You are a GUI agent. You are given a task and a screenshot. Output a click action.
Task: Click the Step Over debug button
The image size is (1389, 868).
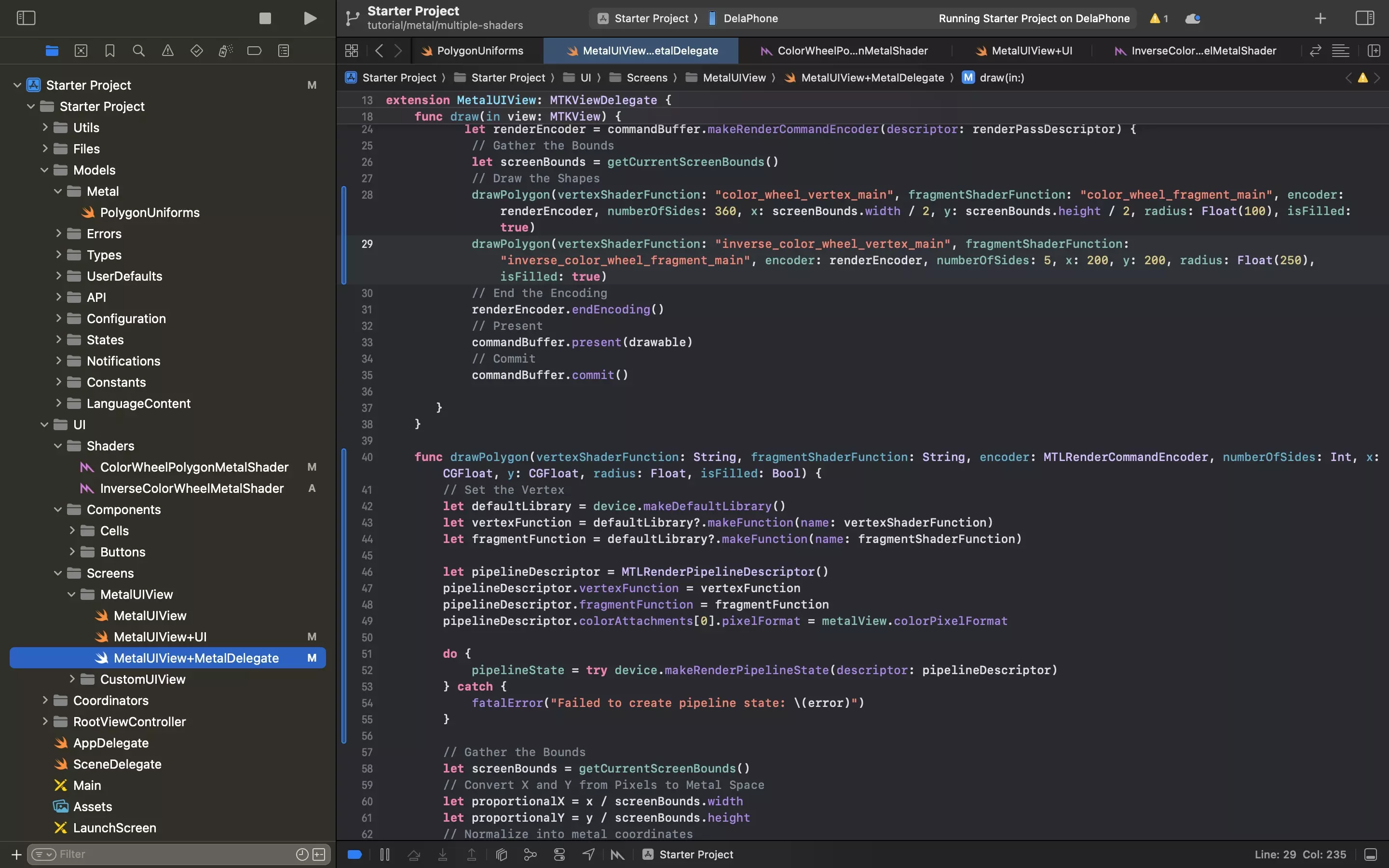pyautogui.click(x=414, y=855)
